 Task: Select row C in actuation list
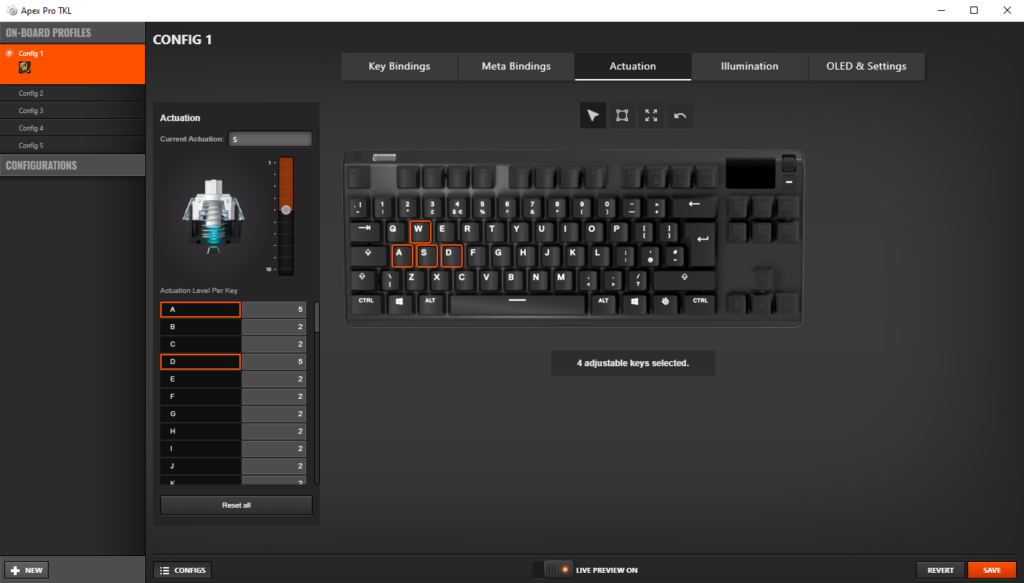232,344
